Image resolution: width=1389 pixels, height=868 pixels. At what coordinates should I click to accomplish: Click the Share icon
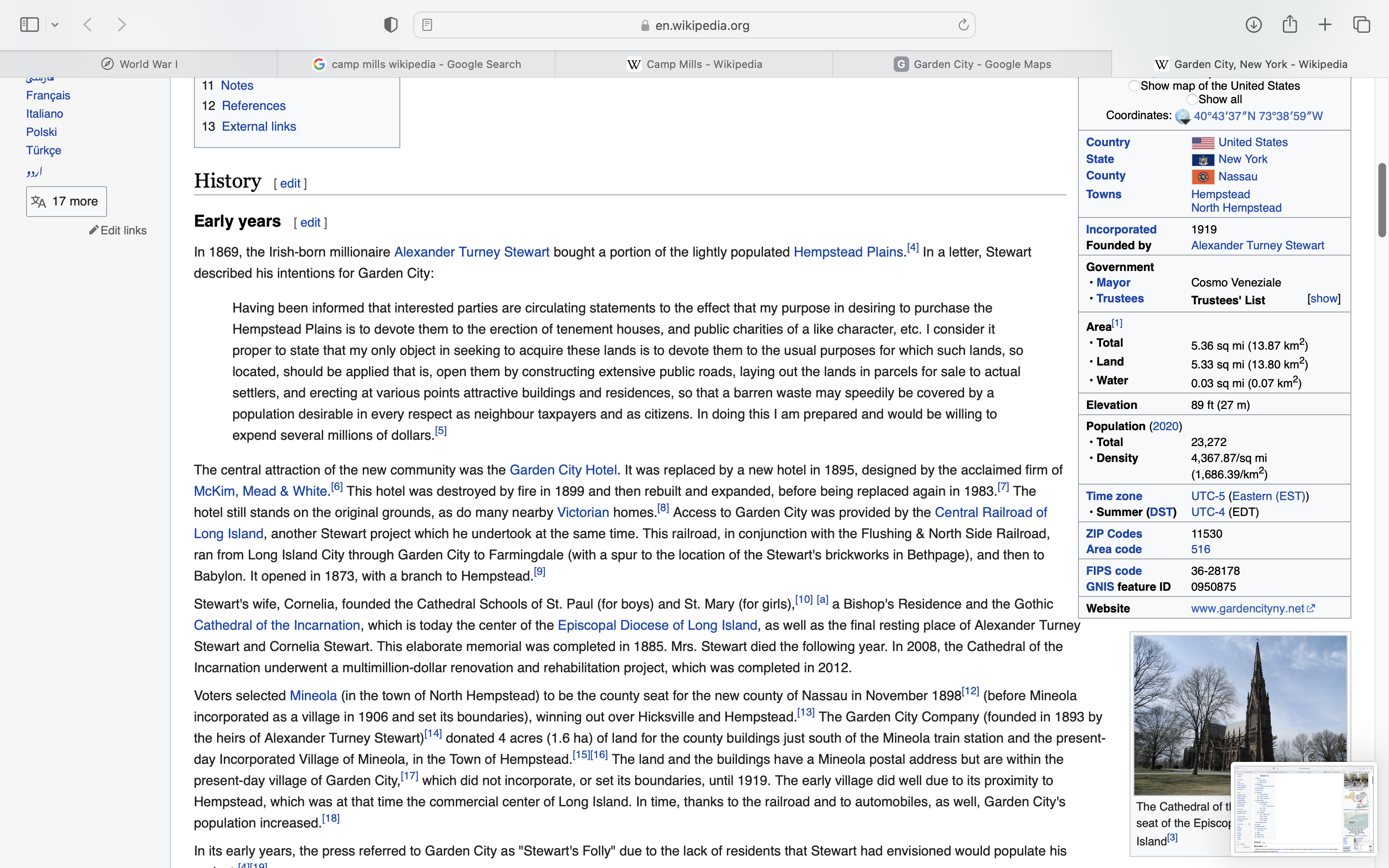coord(1290,25)
